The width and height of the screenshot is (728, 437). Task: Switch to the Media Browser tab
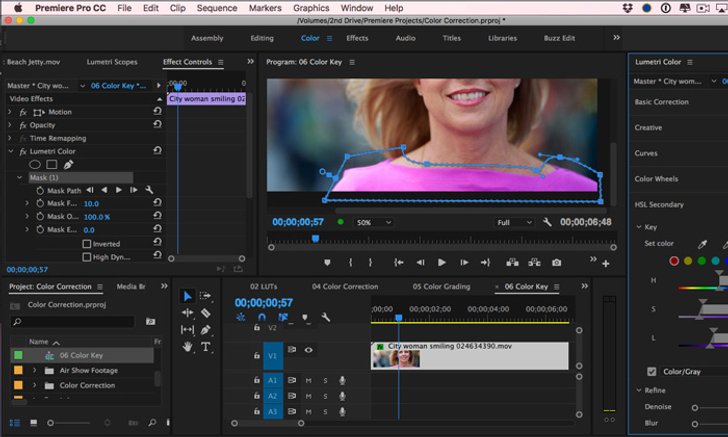[131, 287]
